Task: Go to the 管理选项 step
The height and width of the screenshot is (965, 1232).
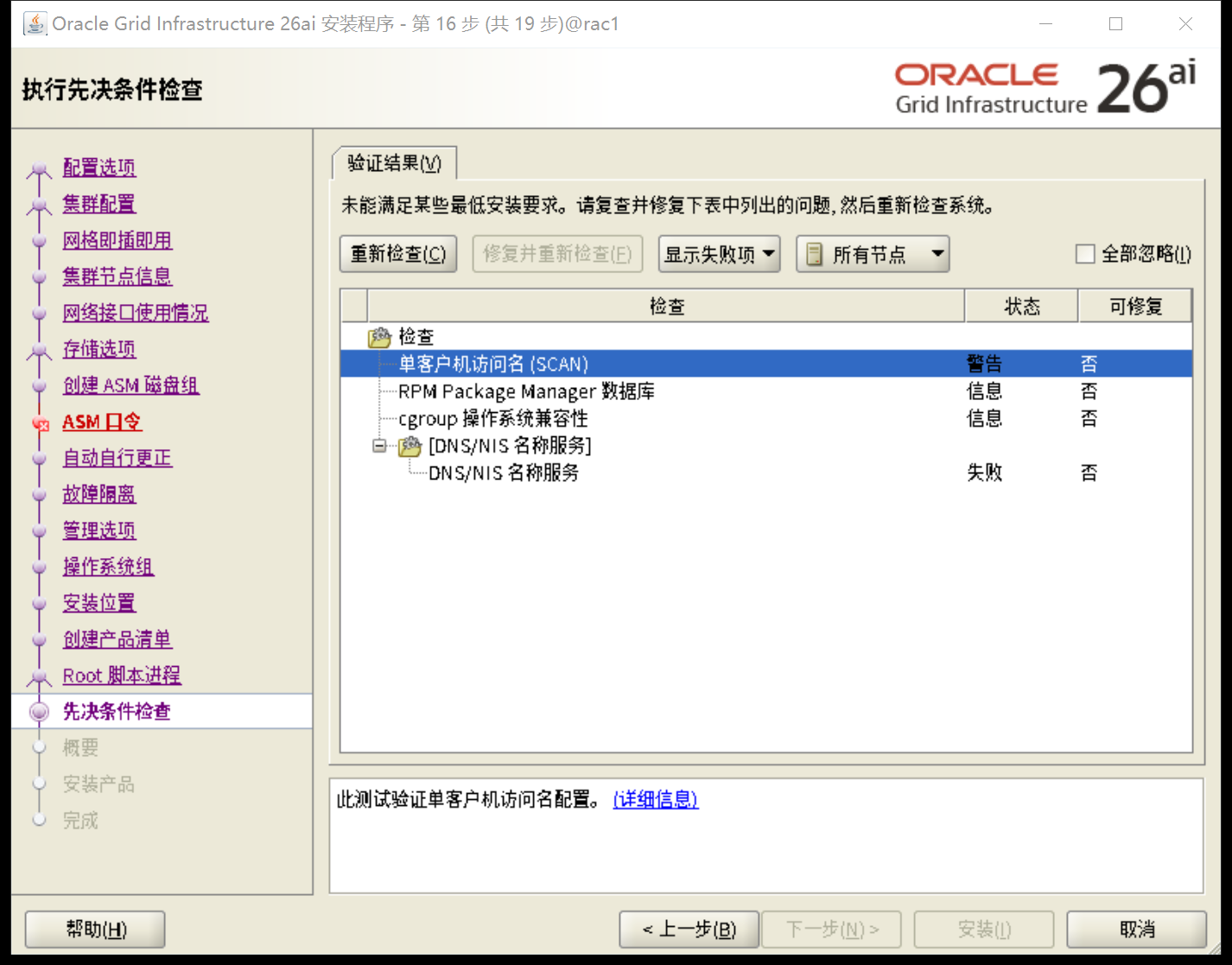Action: (x=99, y=530)
